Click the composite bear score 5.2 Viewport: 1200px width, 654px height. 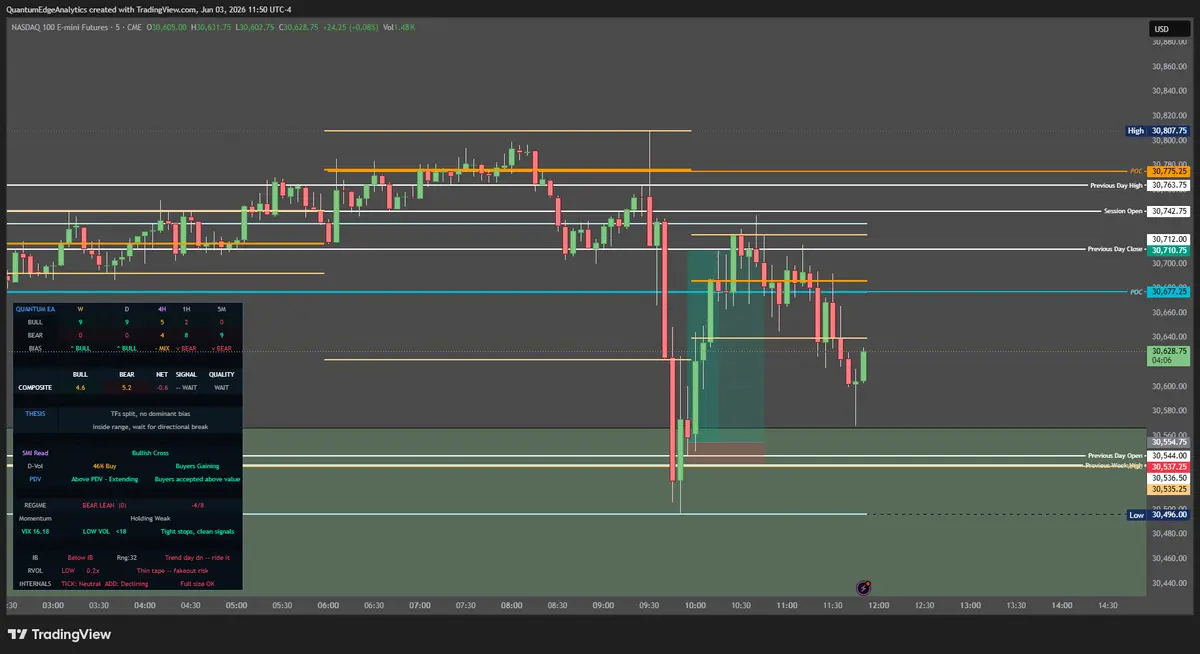pos(126,387)
